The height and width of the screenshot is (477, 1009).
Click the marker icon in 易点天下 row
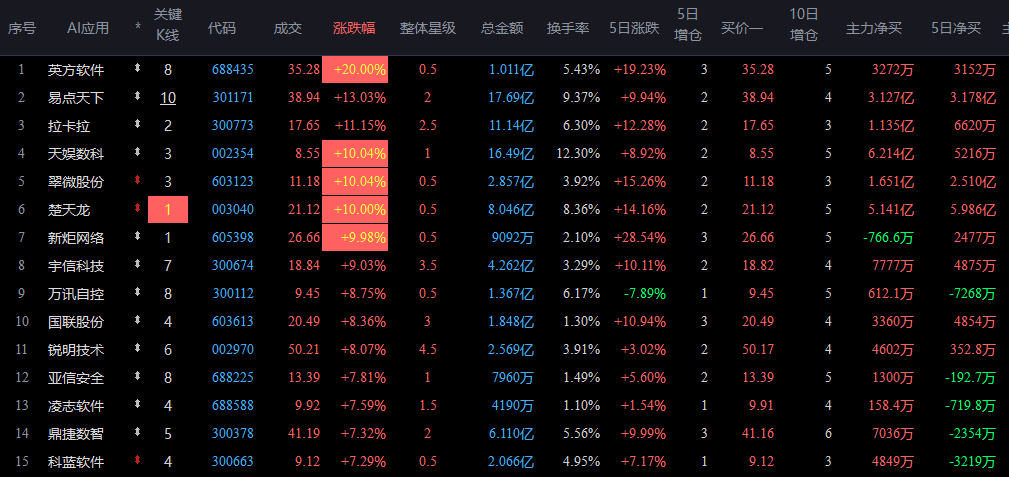(137, 97)
